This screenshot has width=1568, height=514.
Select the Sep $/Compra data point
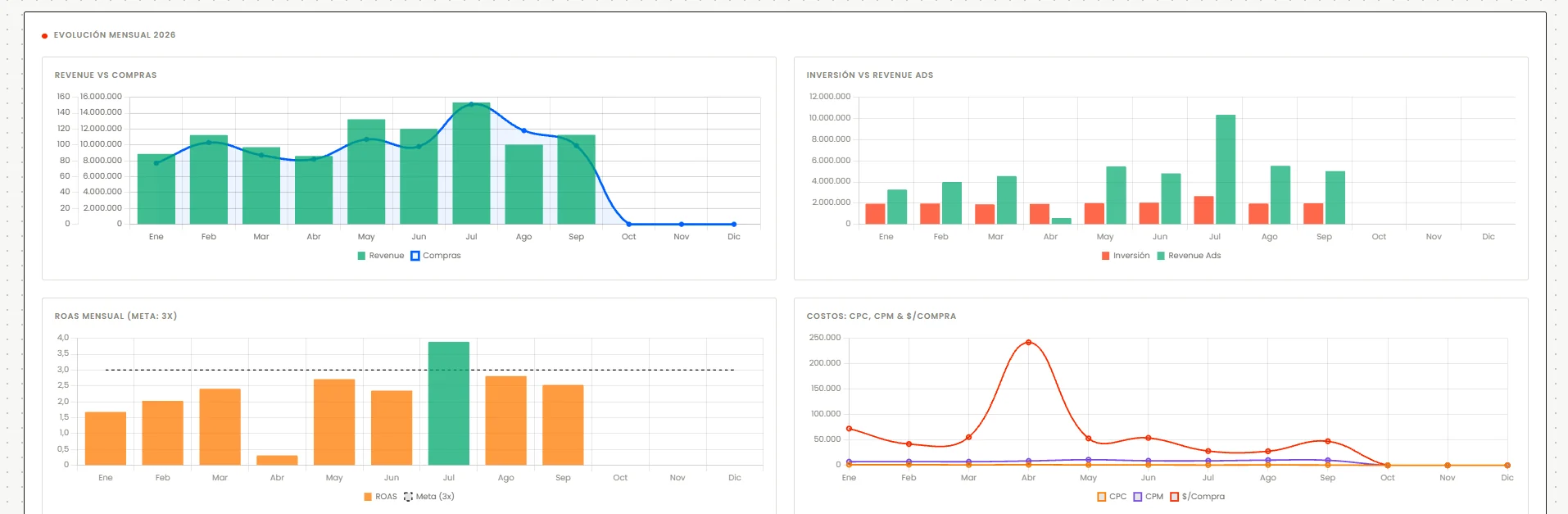(x=1328, y=441)
